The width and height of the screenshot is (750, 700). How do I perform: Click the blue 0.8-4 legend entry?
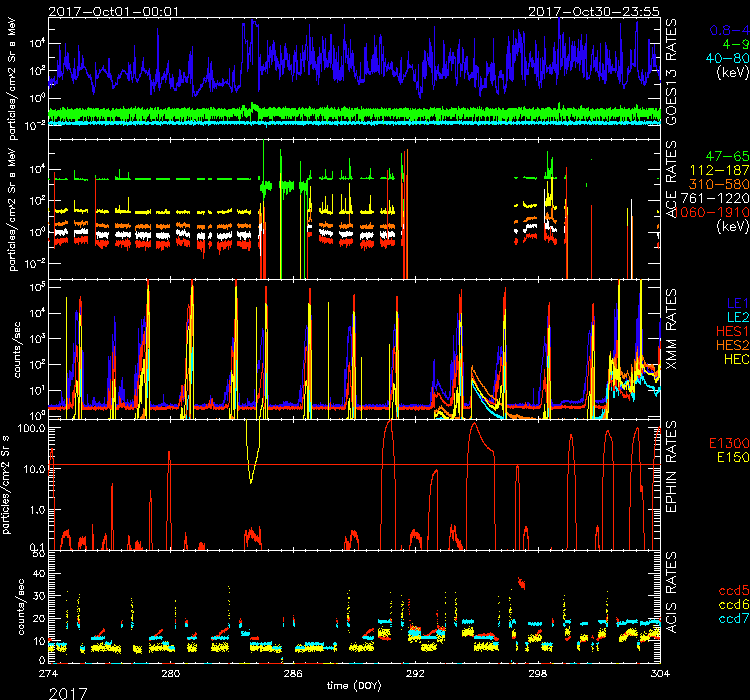(726, 32)
